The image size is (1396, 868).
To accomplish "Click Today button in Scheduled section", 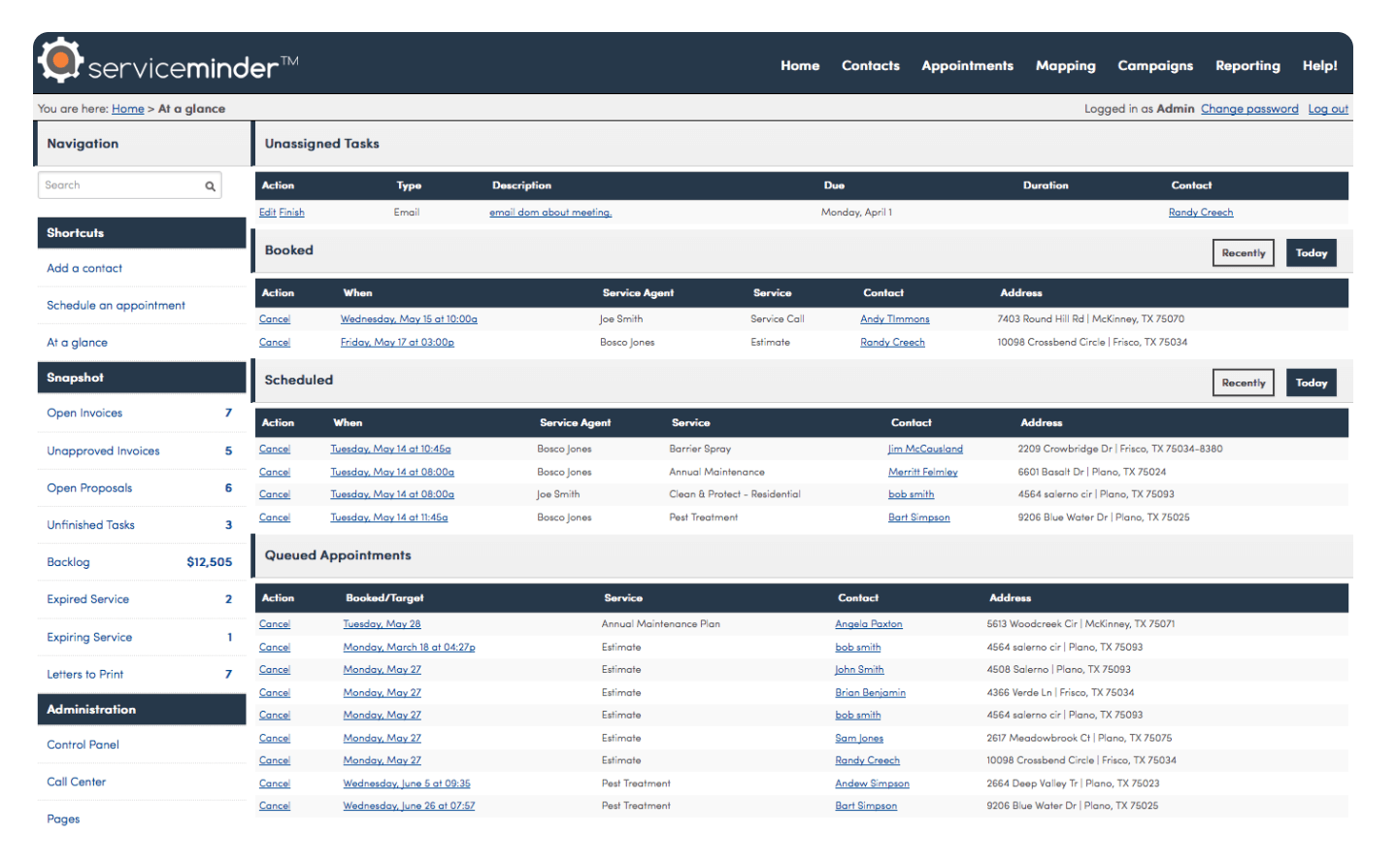I will (1312, 384).
